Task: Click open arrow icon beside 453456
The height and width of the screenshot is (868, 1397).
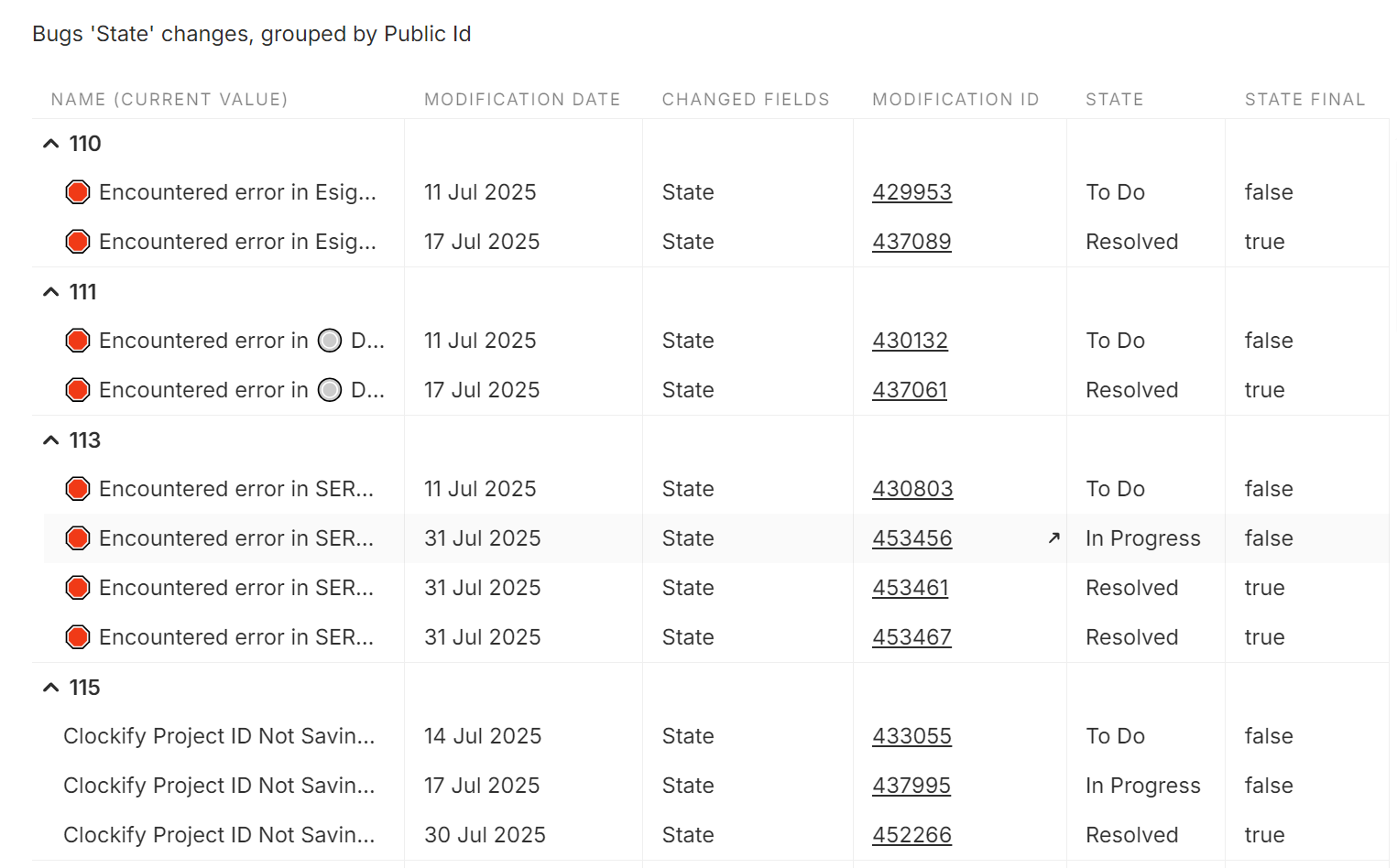Action: [1053, 538]
